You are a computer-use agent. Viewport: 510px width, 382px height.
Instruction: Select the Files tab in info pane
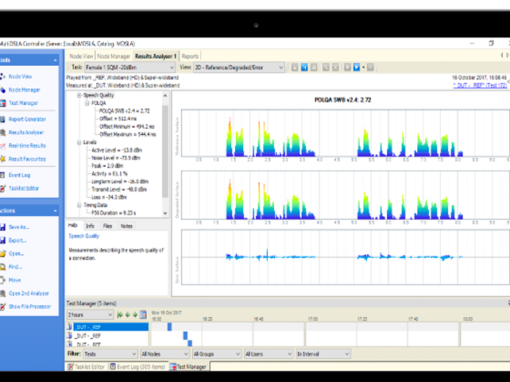pyautogui.click(x=107, y=226)
